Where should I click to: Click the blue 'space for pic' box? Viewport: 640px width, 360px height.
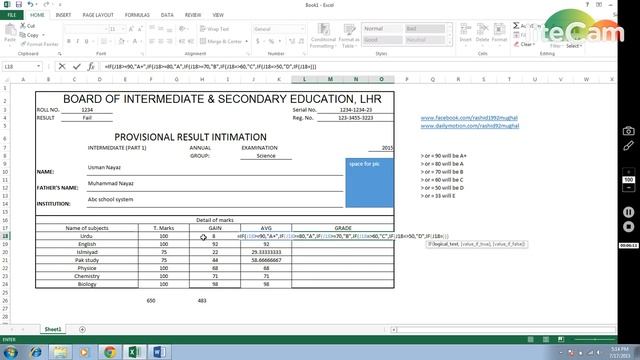369,183
